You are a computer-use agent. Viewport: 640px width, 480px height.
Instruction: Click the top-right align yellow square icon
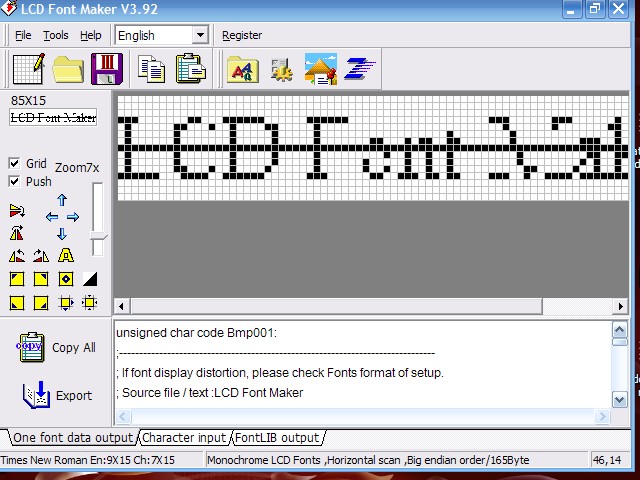[x=41, y=279]
